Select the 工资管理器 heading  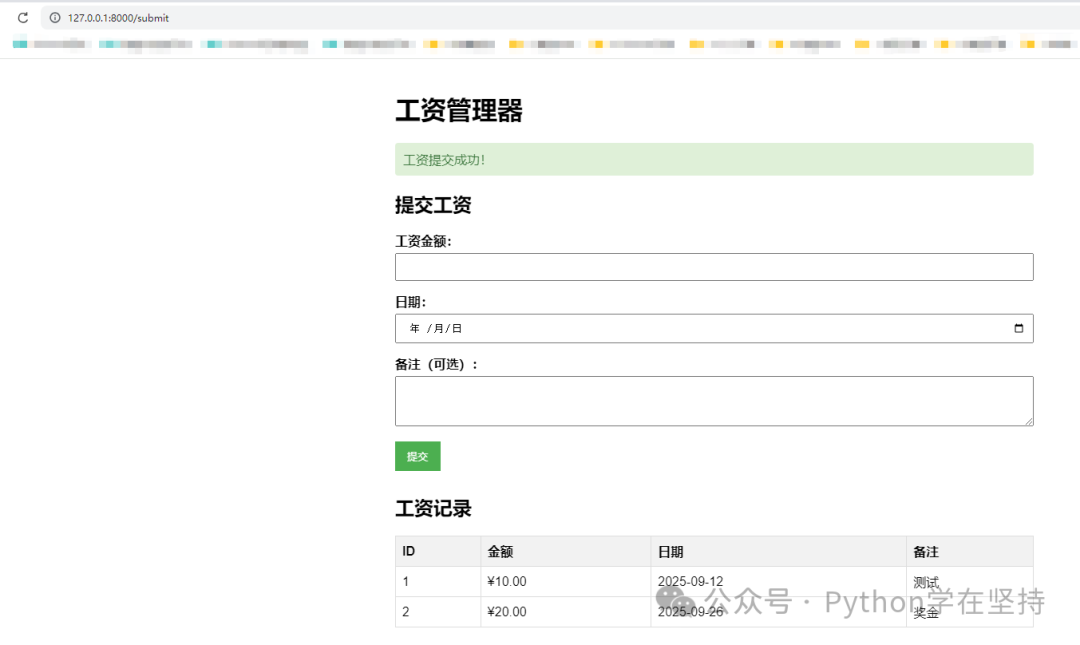[x=459, y=110]
